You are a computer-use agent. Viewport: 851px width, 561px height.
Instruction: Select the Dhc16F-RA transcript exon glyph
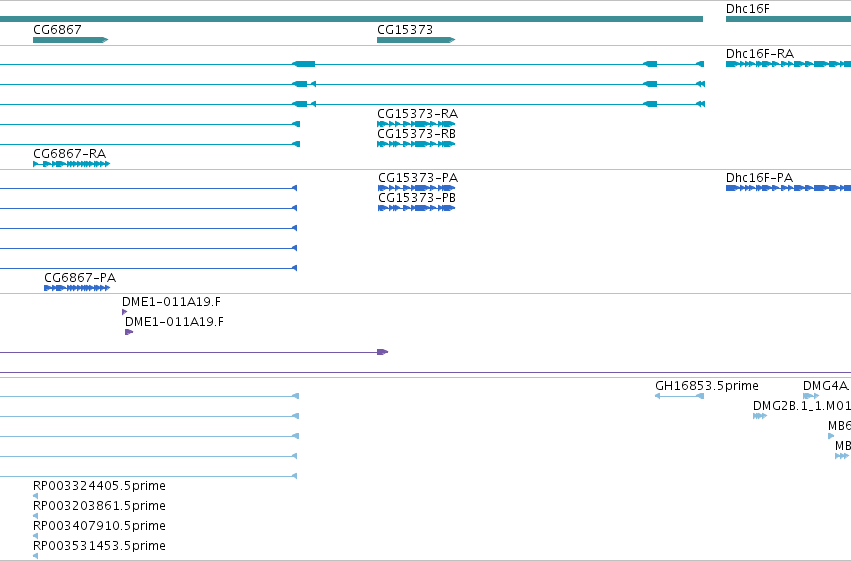[788, 64]
